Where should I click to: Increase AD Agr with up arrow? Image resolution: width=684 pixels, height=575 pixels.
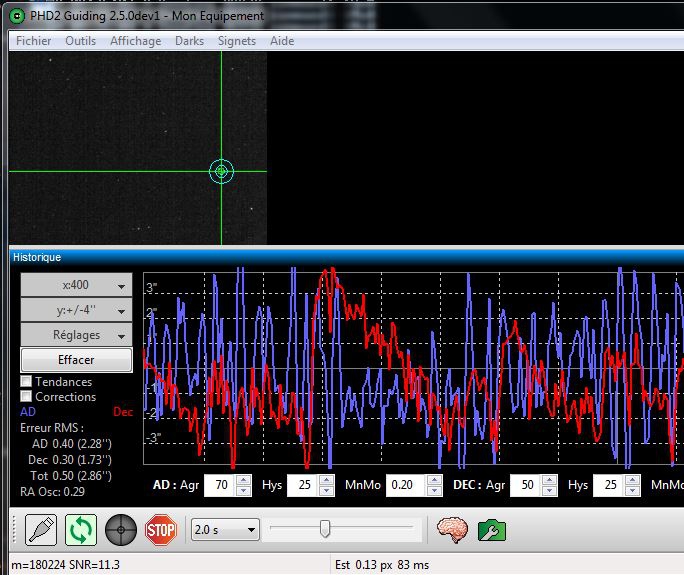(x=243, y=479)
